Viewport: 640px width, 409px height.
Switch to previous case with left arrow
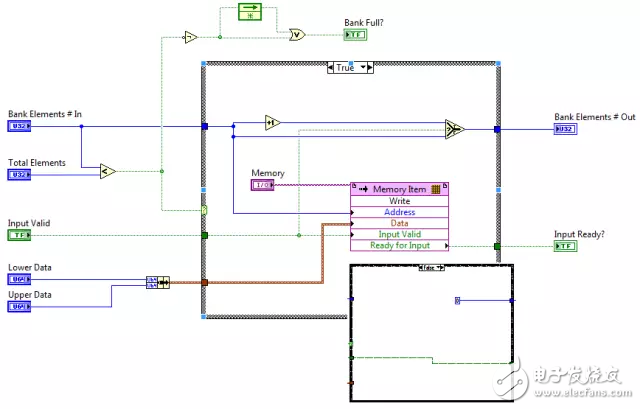point(333,68)
